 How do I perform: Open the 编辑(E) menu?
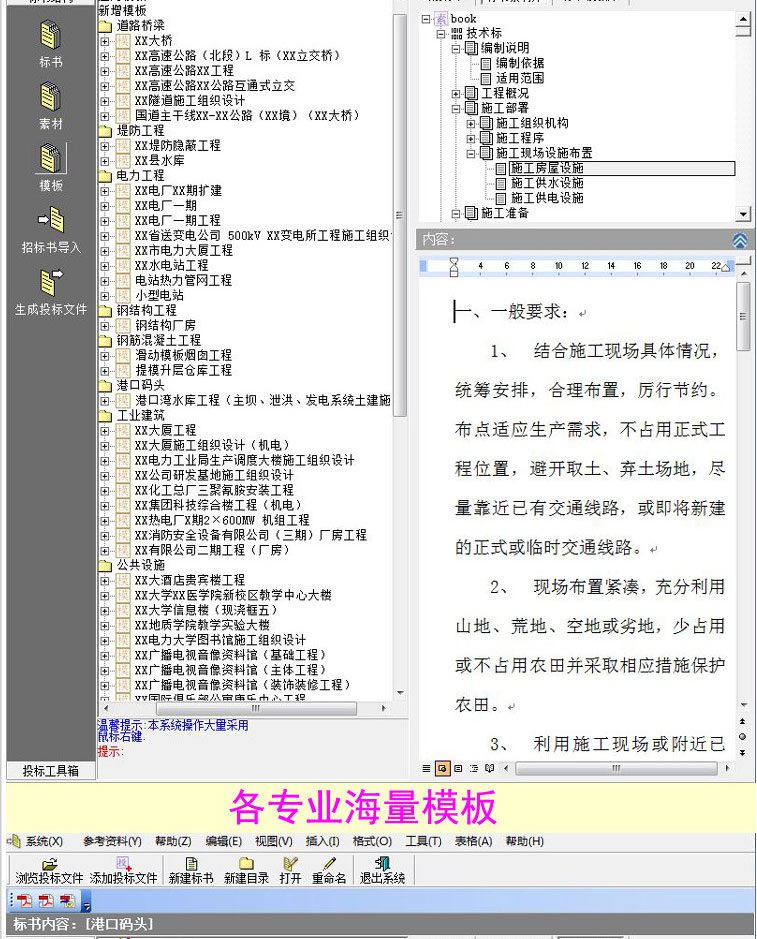click(x=223, y=841)
